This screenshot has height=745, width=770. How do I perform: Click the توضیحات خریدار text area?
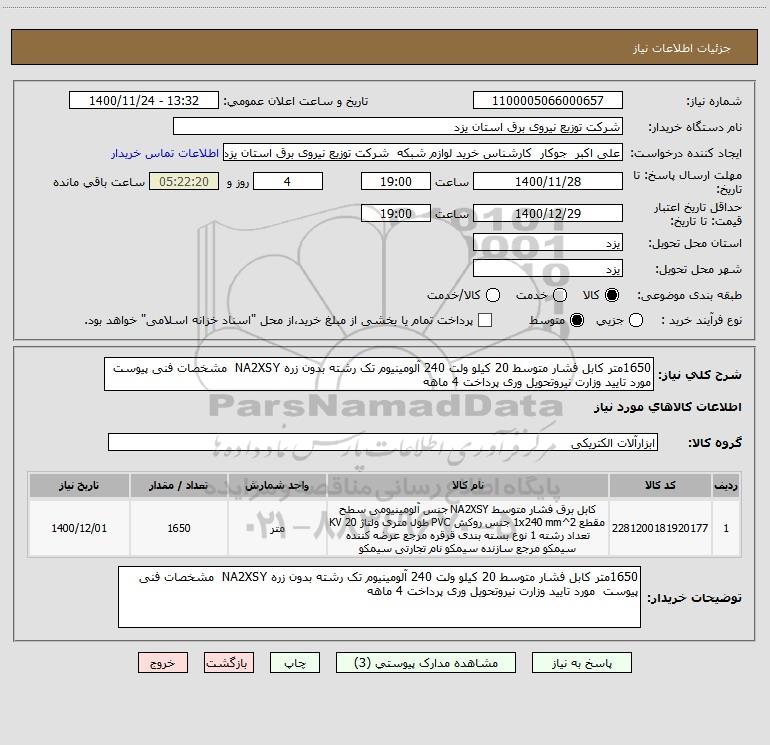coord(379,597)
